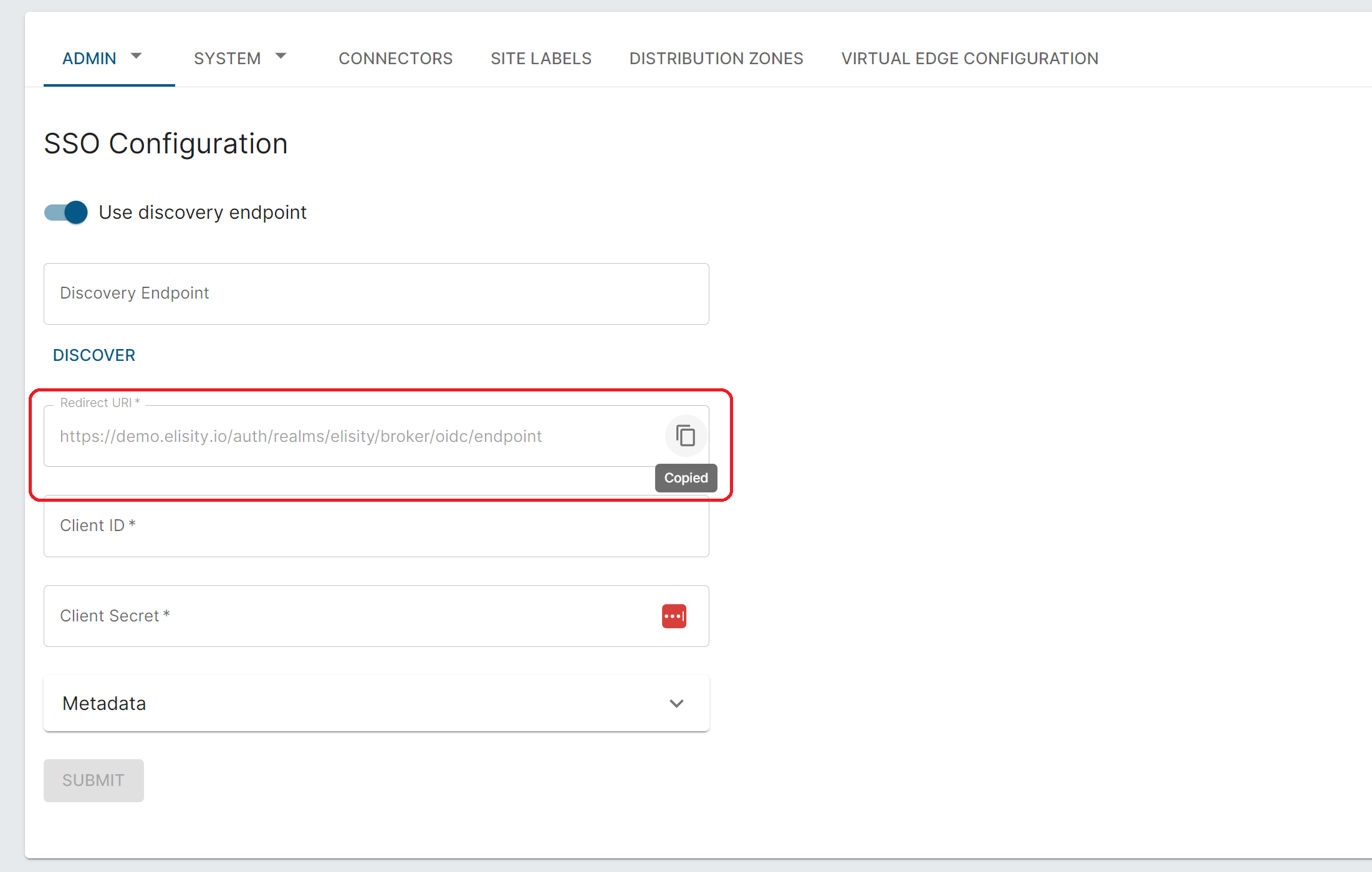Screen dimensions: 1372x872
Task: Click the ADMIN tab label
Action: (89, 59)
